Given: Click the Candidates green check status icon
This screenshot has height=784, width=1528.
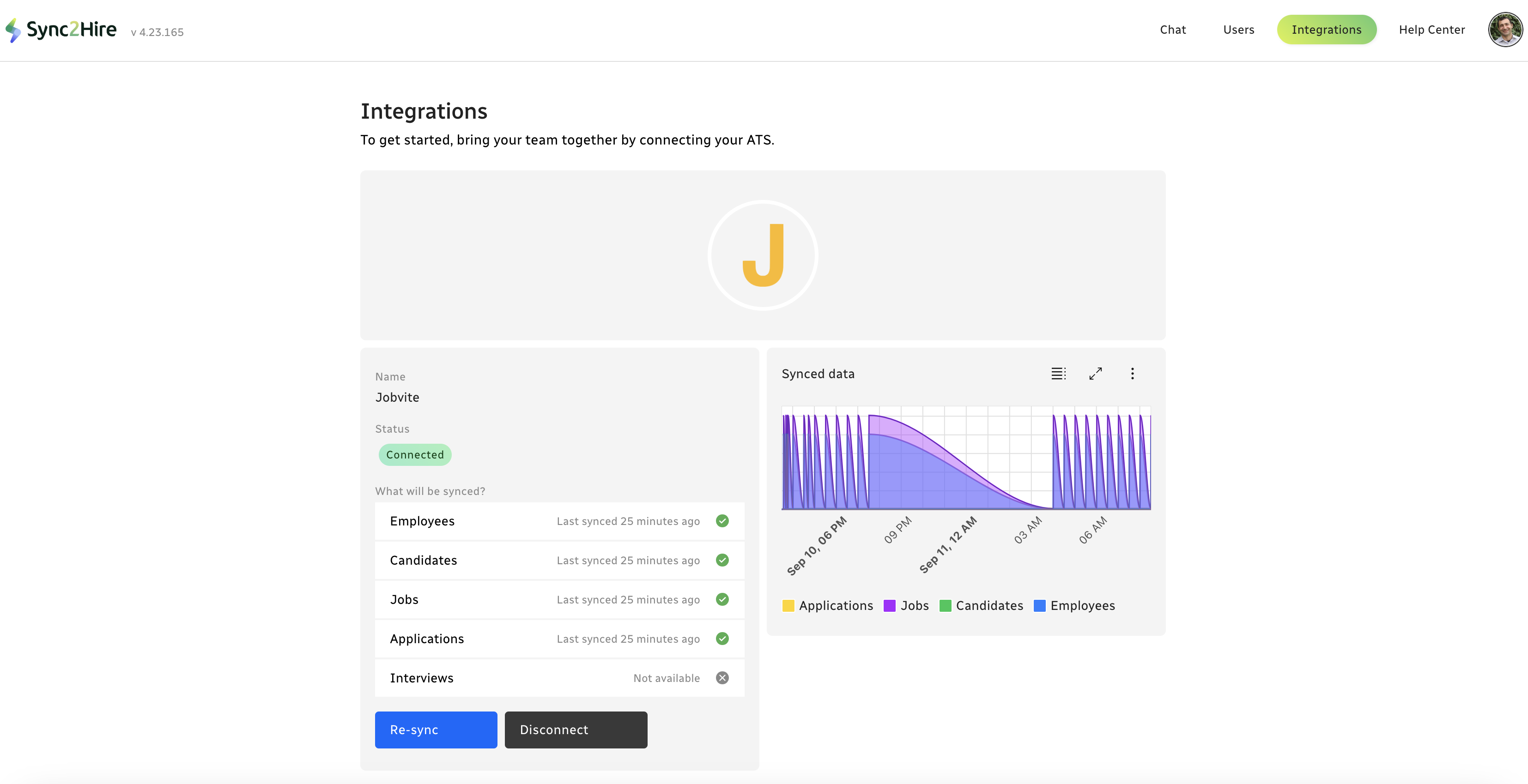Looking at the screenshot, I should point(722,560).
